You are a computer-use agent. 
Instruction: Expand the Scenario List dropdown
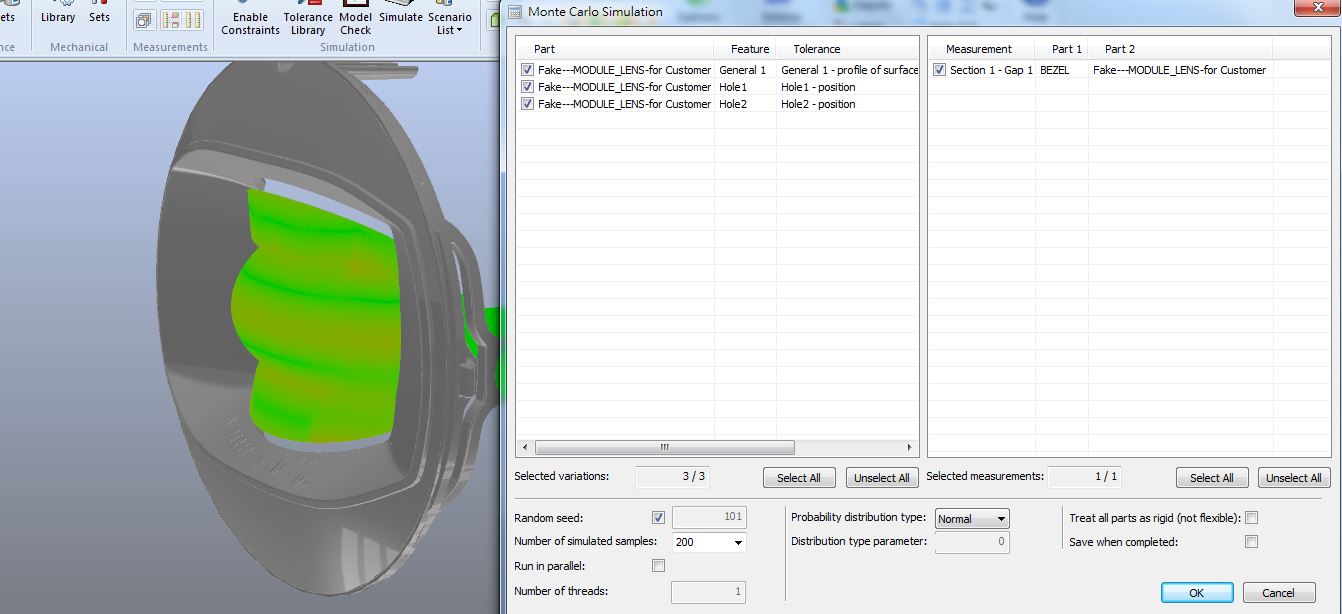tap(450, 19)
